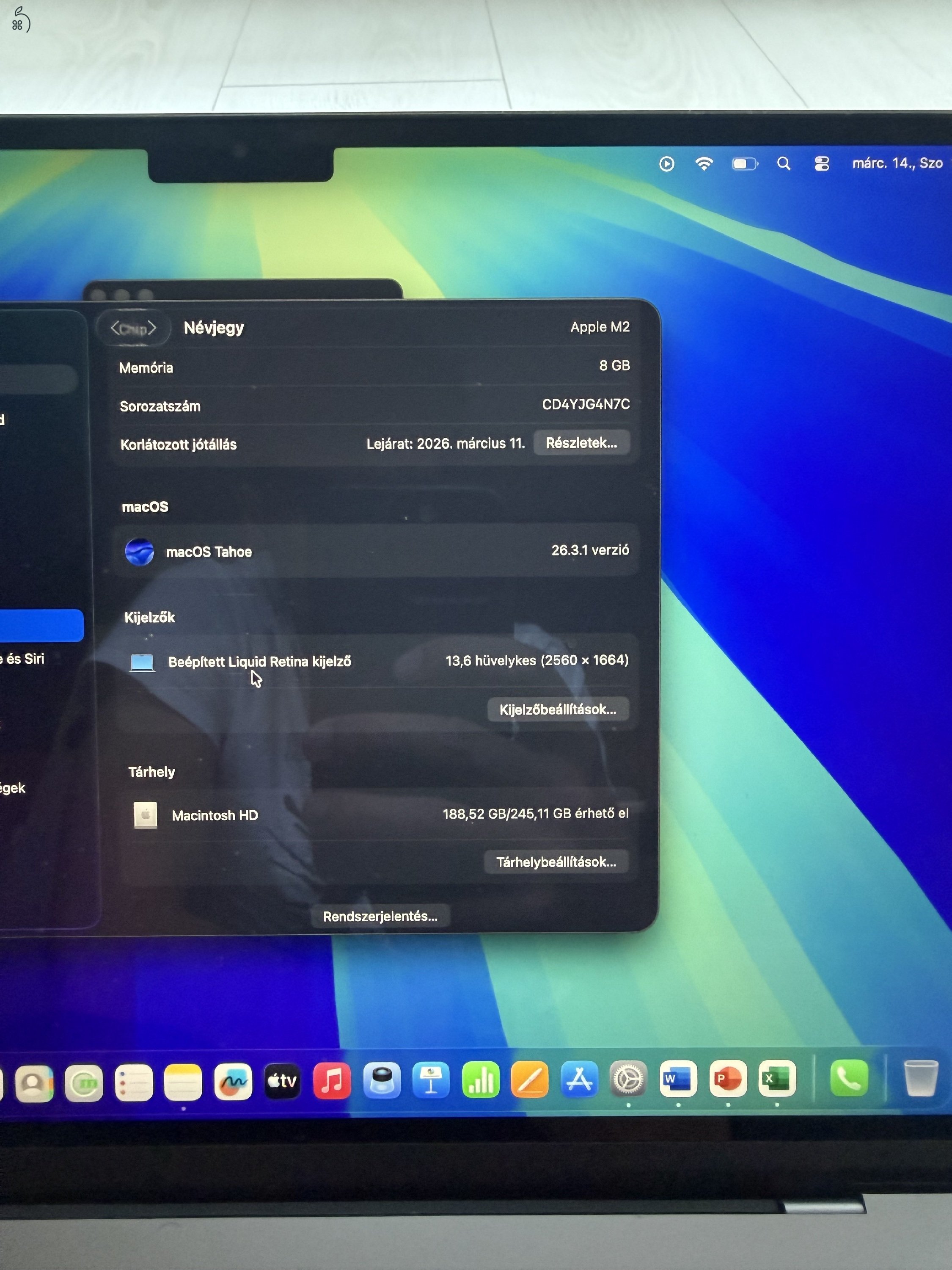Image resolution: width=952 pixels, height=1270 pixels.
Task: Click the Névjegy page title
Action: pyautogui.click(x=214, y=328)
